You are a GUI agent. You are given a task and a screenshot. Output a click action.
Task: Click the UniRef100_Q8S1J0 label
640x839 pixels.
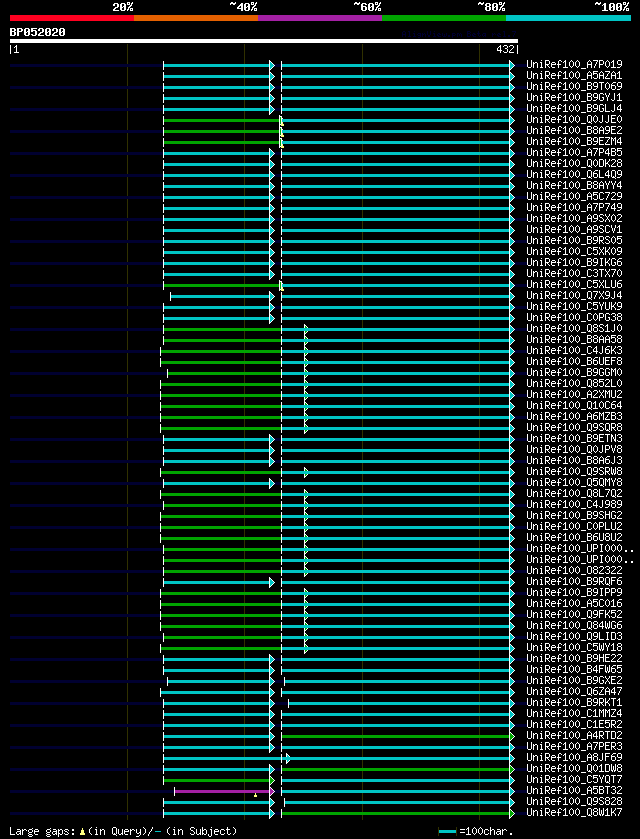[574, 329]
